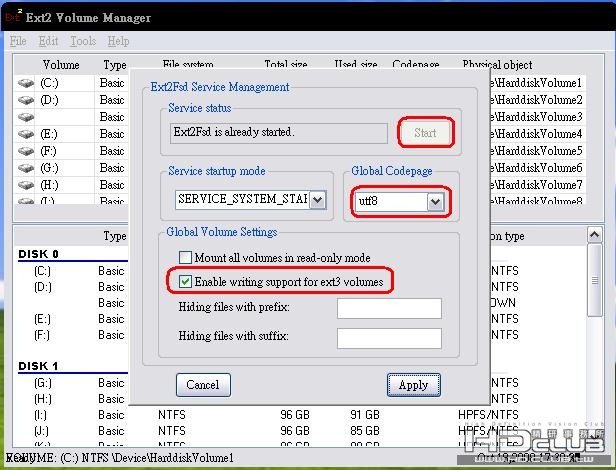Open the Global Codepage utf8 dropdown
The width and height of the screenshot is (616, 470).
(x=435, y=202)
